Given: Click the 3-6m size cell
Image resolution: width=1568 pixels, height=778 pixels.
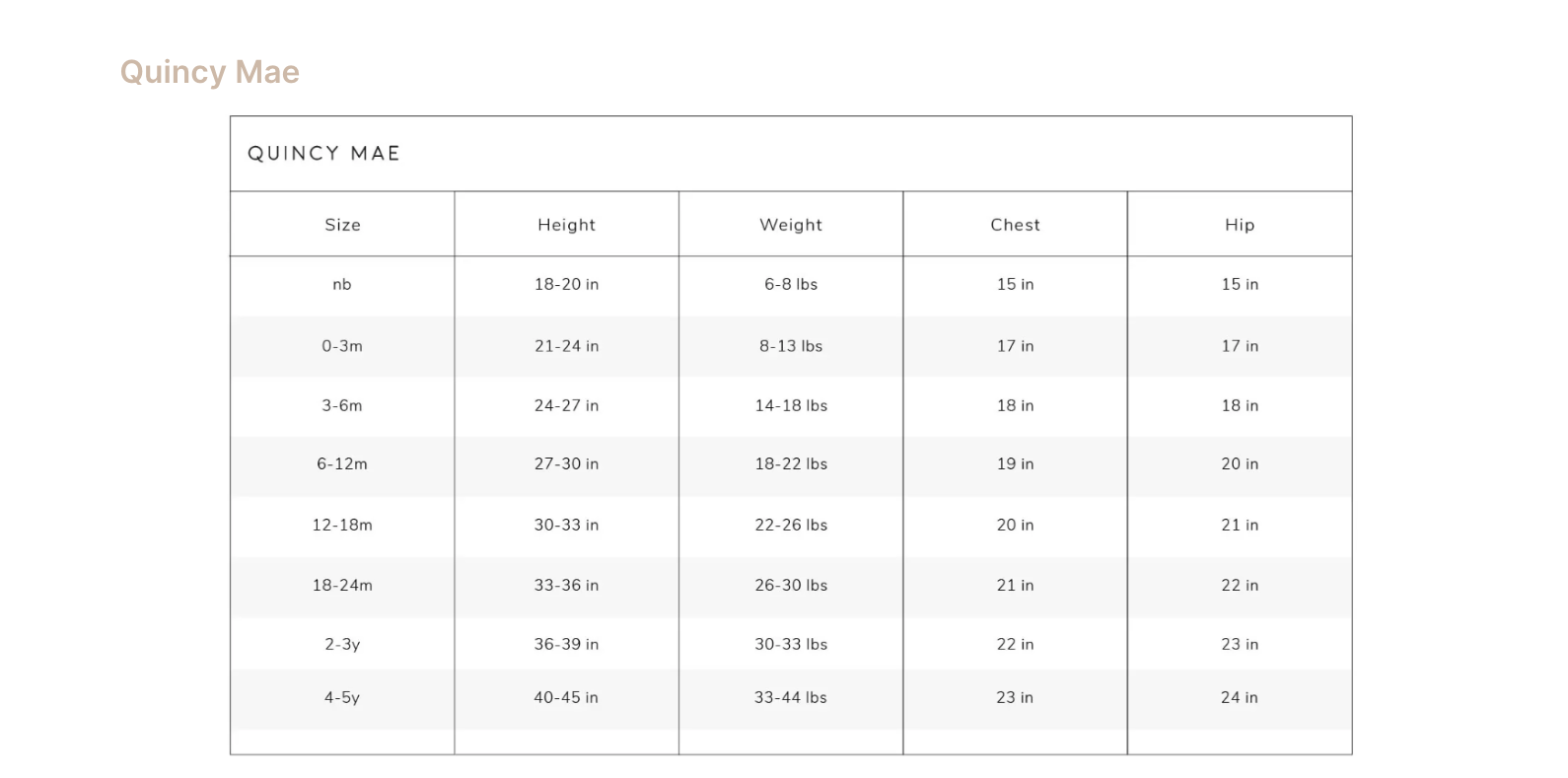Looking at the screenshot, I should tap(342, 405).
